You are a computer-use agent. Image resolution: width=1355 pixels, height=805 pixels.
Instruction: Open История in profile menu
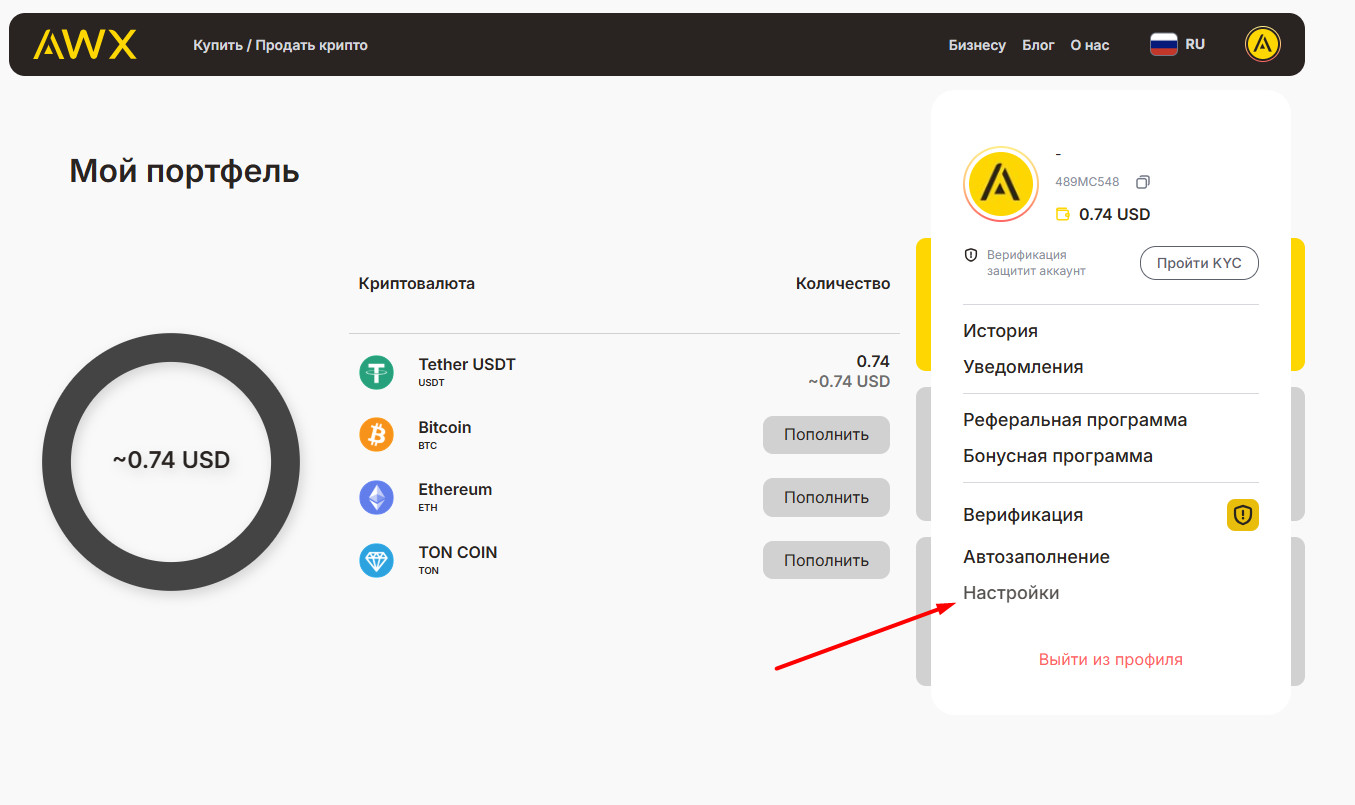(x=1000, y=331)
